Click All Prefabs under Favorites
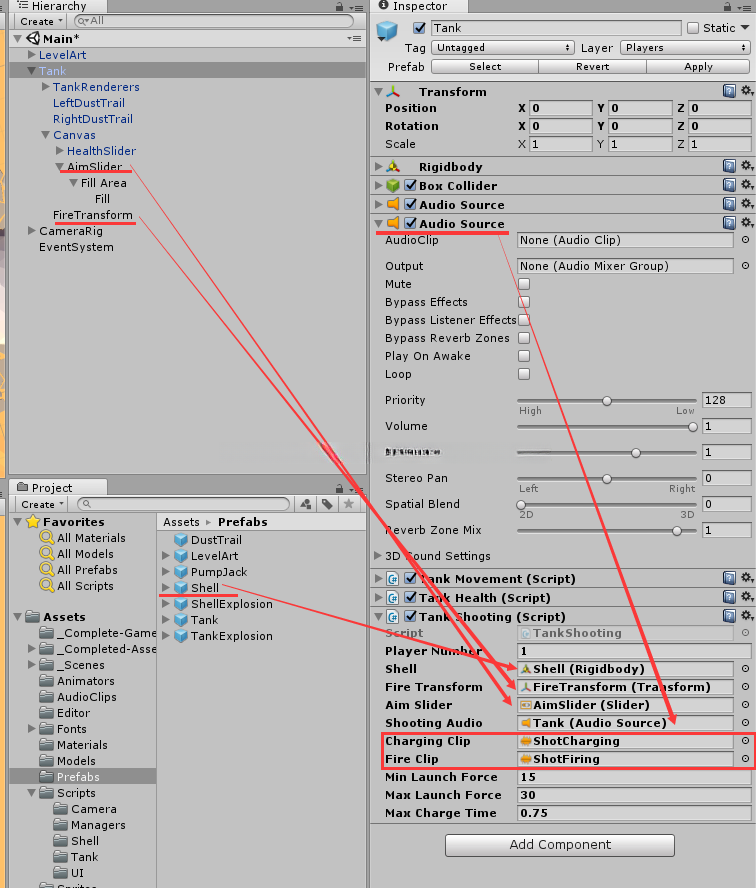 [87, 570]
